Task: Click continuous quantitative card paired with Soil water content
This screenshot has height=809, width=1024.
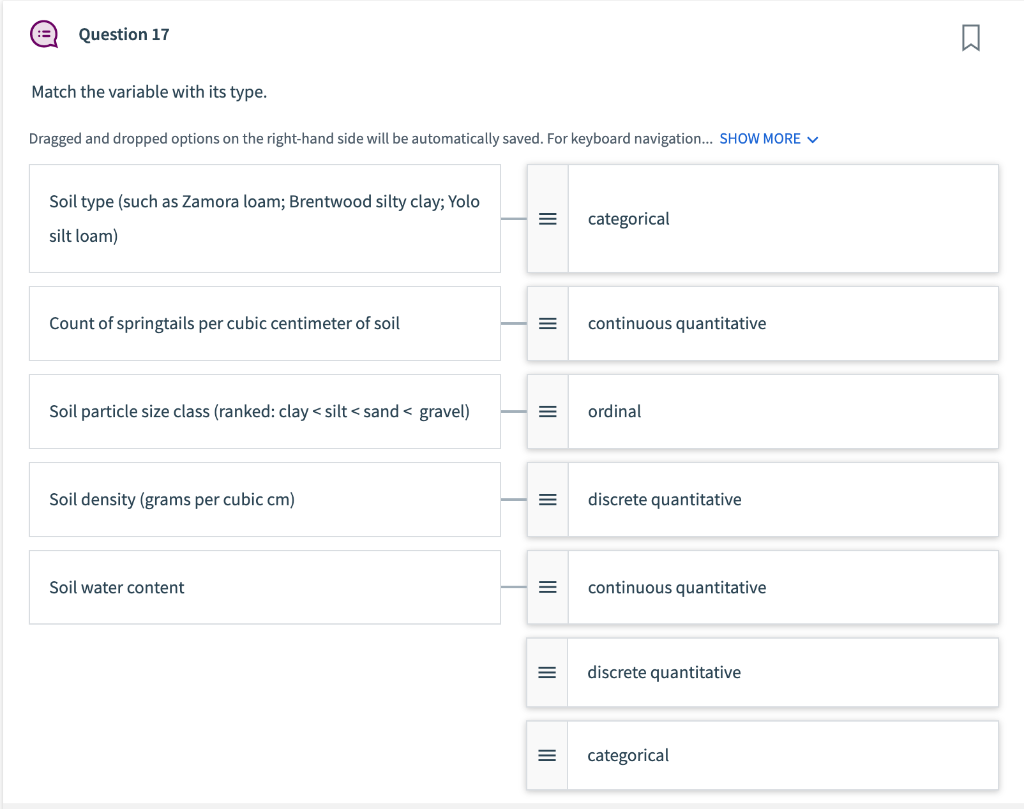Action: click(763, 587)
